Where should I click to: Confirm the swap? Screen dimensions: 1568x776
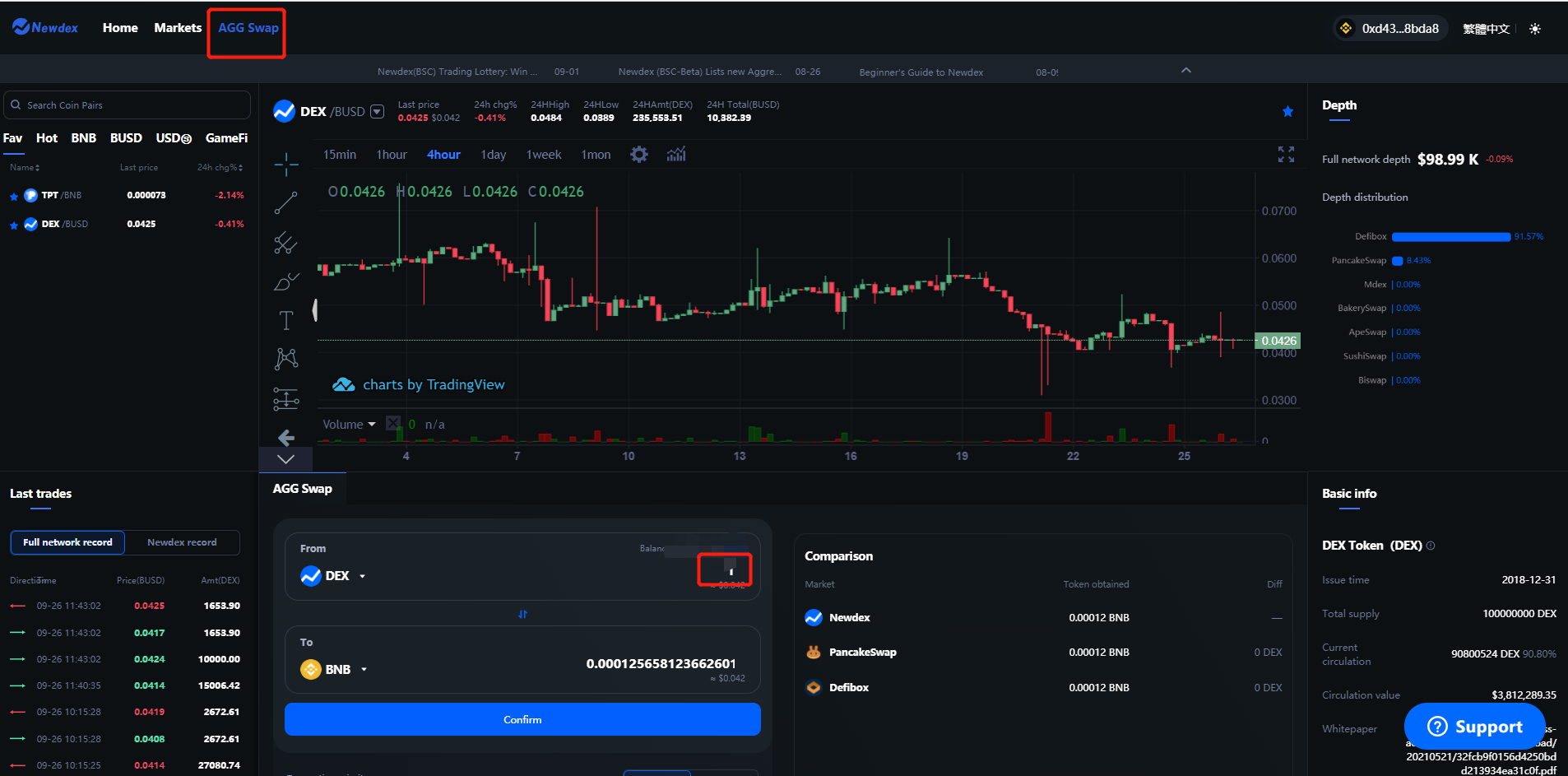[x=522, y=719]
